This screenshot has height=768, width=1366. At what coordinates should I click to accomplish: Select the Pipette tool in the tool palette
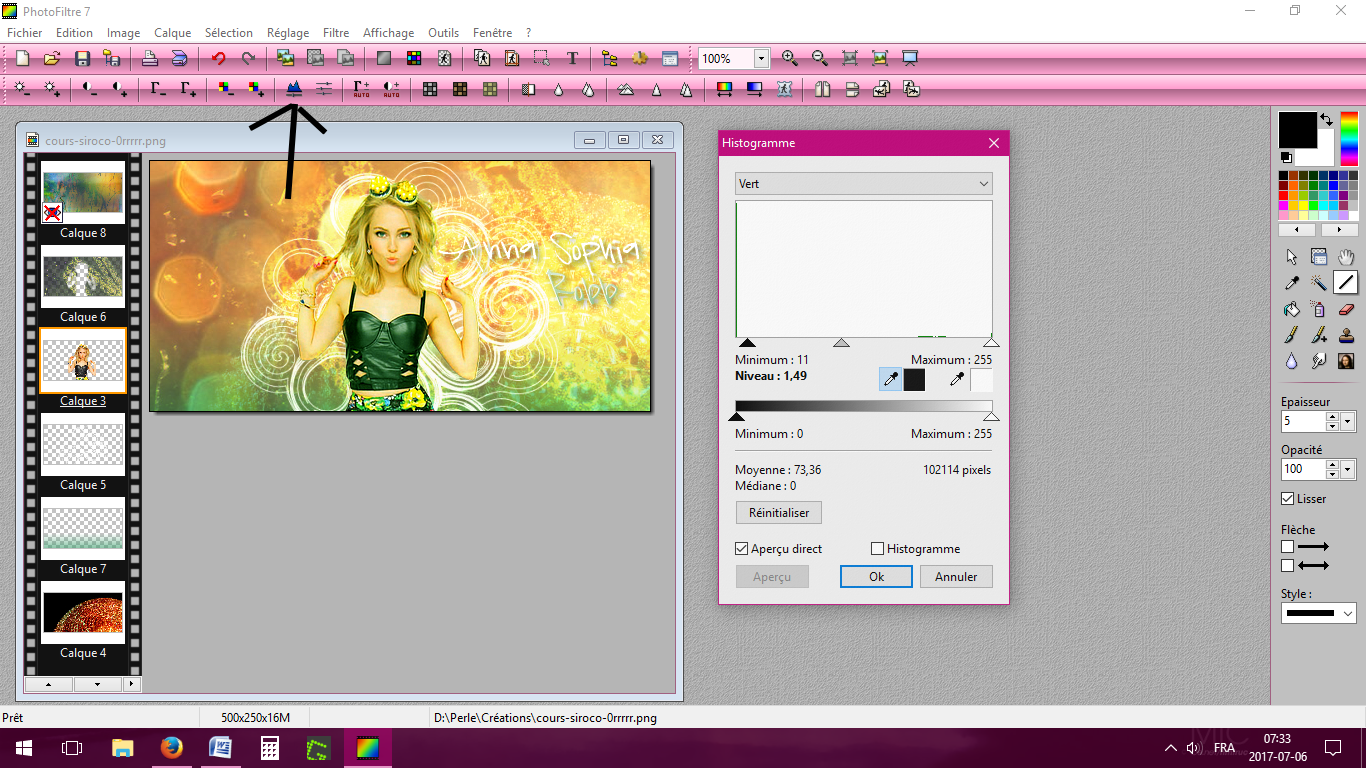pyautogui.click(x=1292, y=283)
